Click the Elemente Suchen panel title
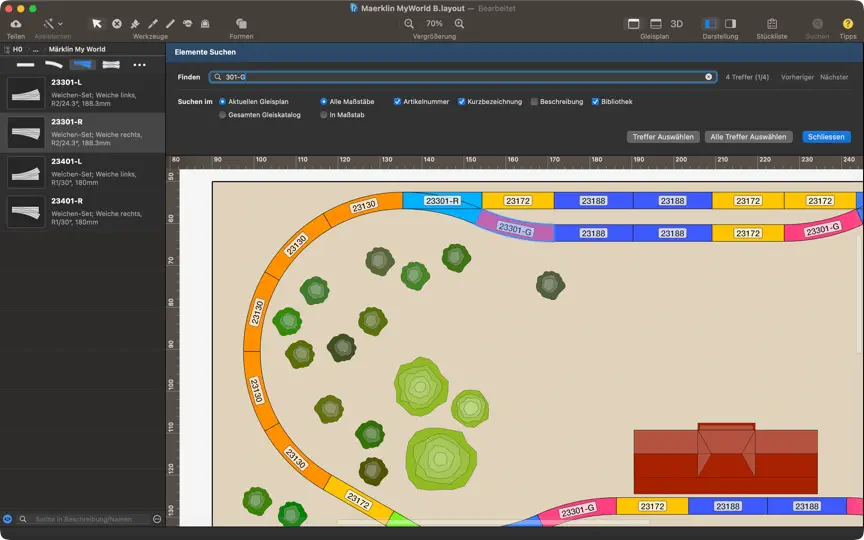The height and width of the screenshot is (540, 864). (x=205, y=52)
